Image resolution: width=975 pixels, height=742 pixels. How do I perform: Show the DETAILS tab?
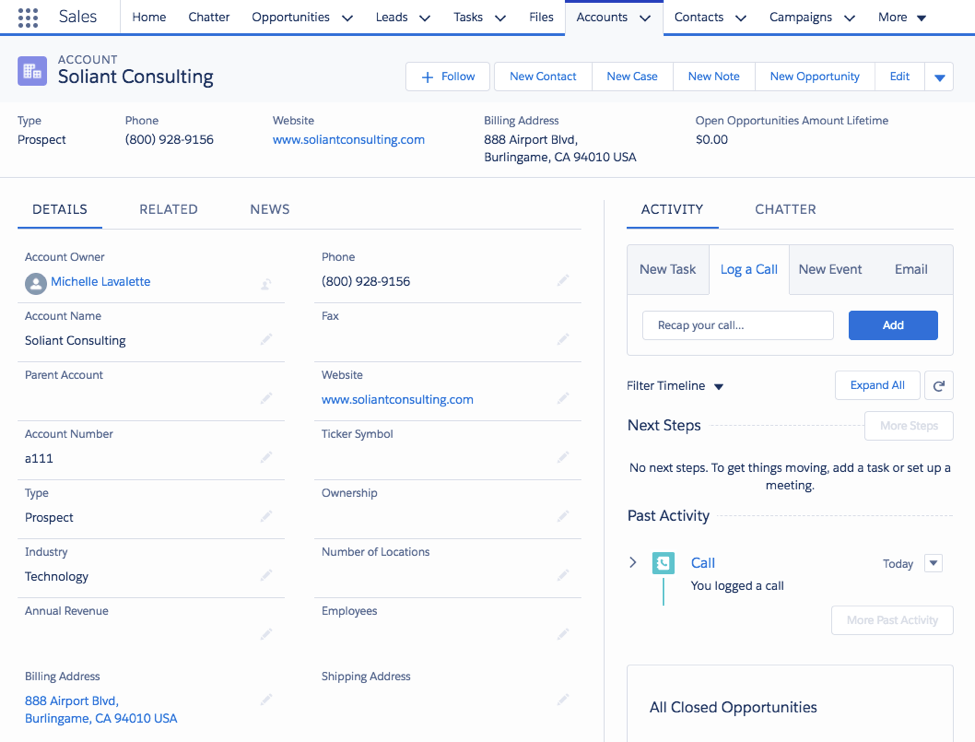60,210
